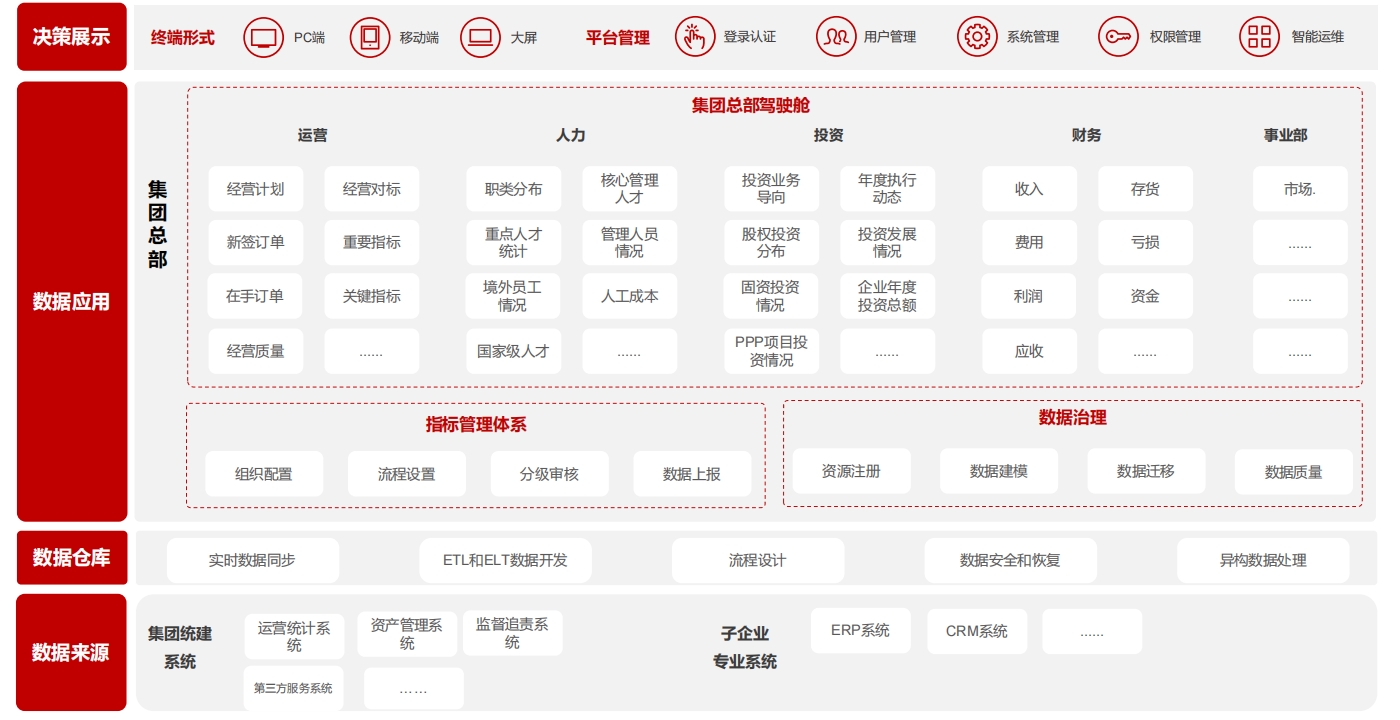Select 实时数据同步 in data warehouse row
The height and width of the screenshot is (720, 1400).
pyautogui.click(x=252, y=560)
